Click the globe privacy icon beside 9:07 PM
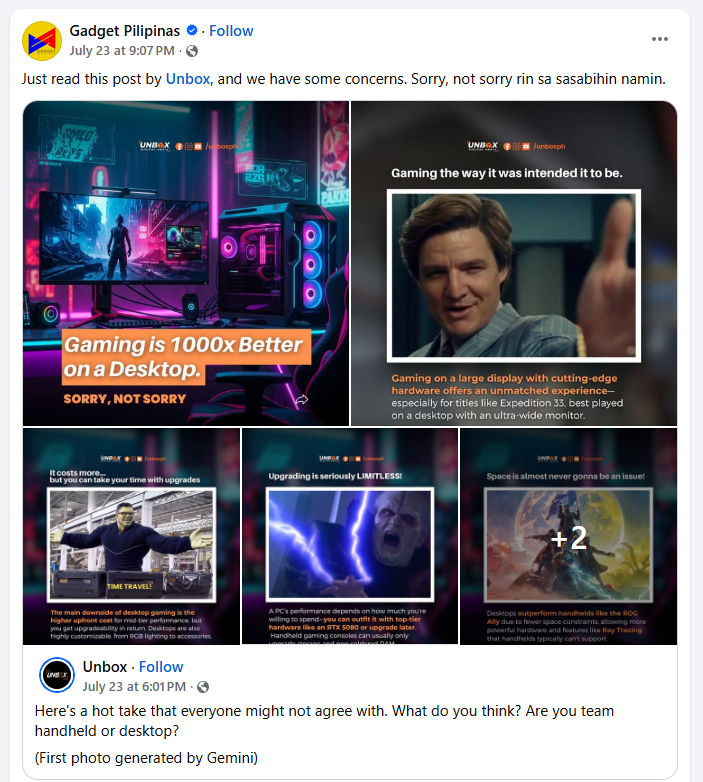703x782 pixels. (x=192, y=51)
